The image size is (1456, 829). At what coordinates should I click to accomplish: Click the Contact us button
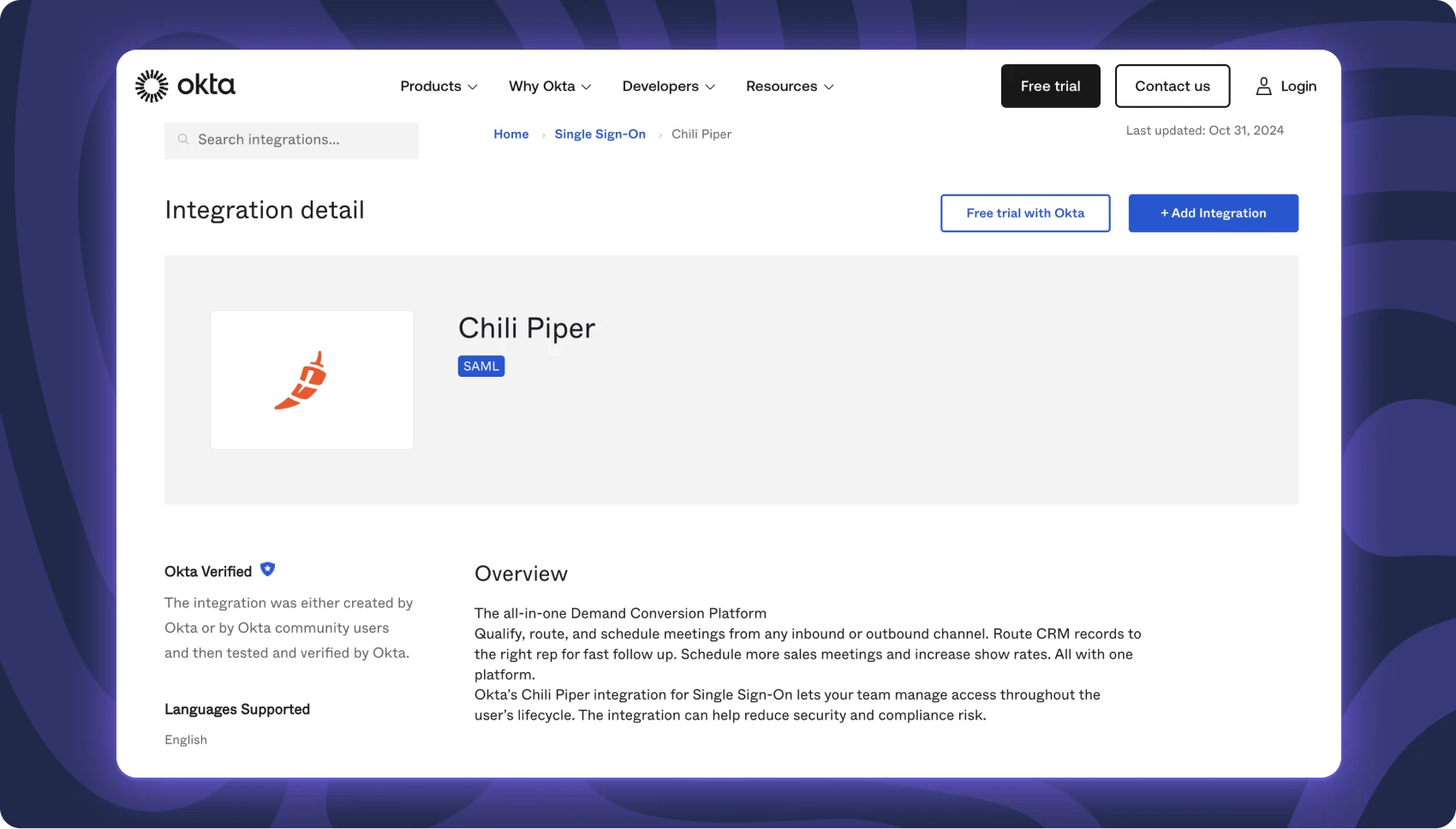click(1173, 86)
